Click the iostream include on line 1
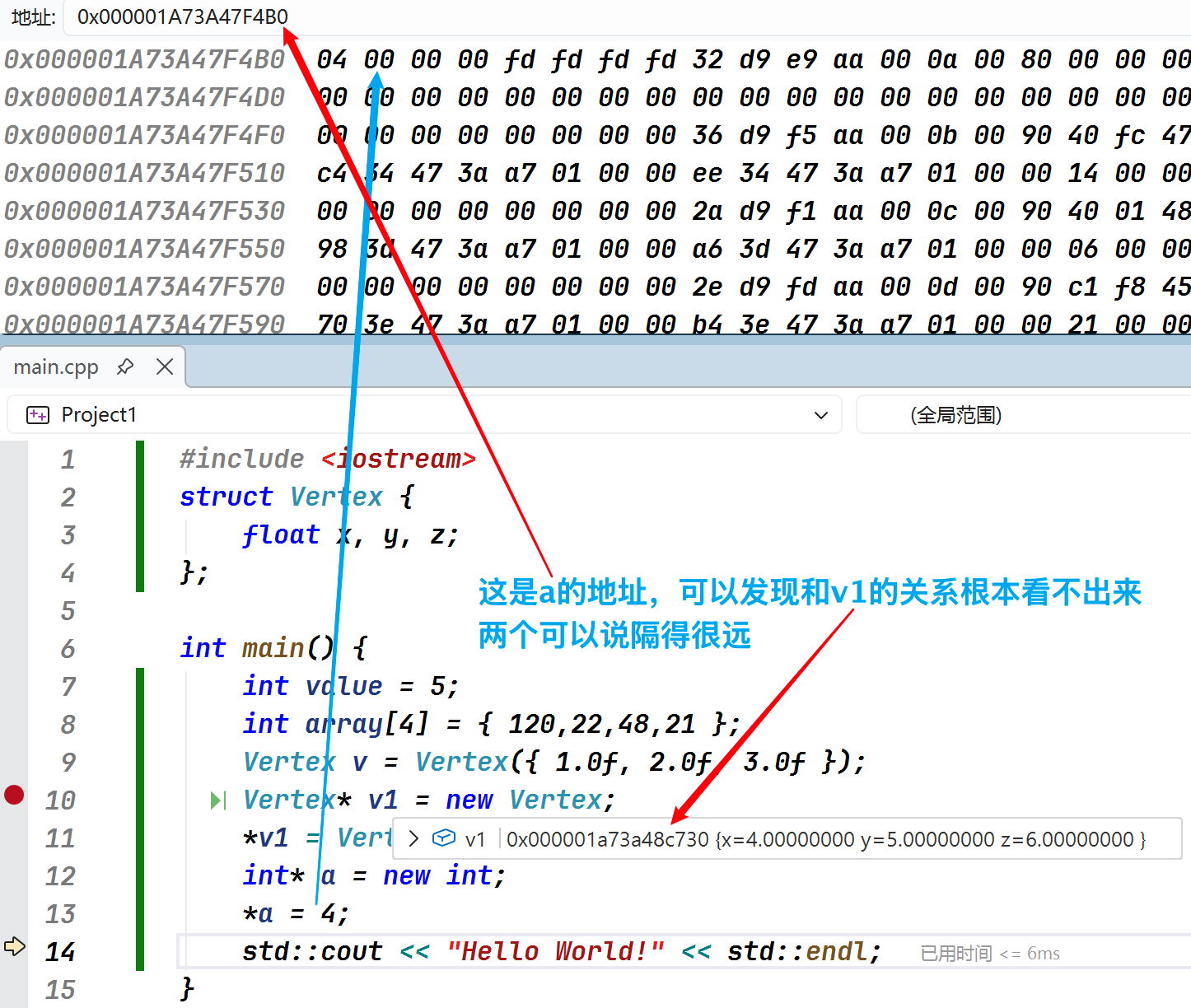The width and height of the screenshot is (1191, 1008). 398,459
